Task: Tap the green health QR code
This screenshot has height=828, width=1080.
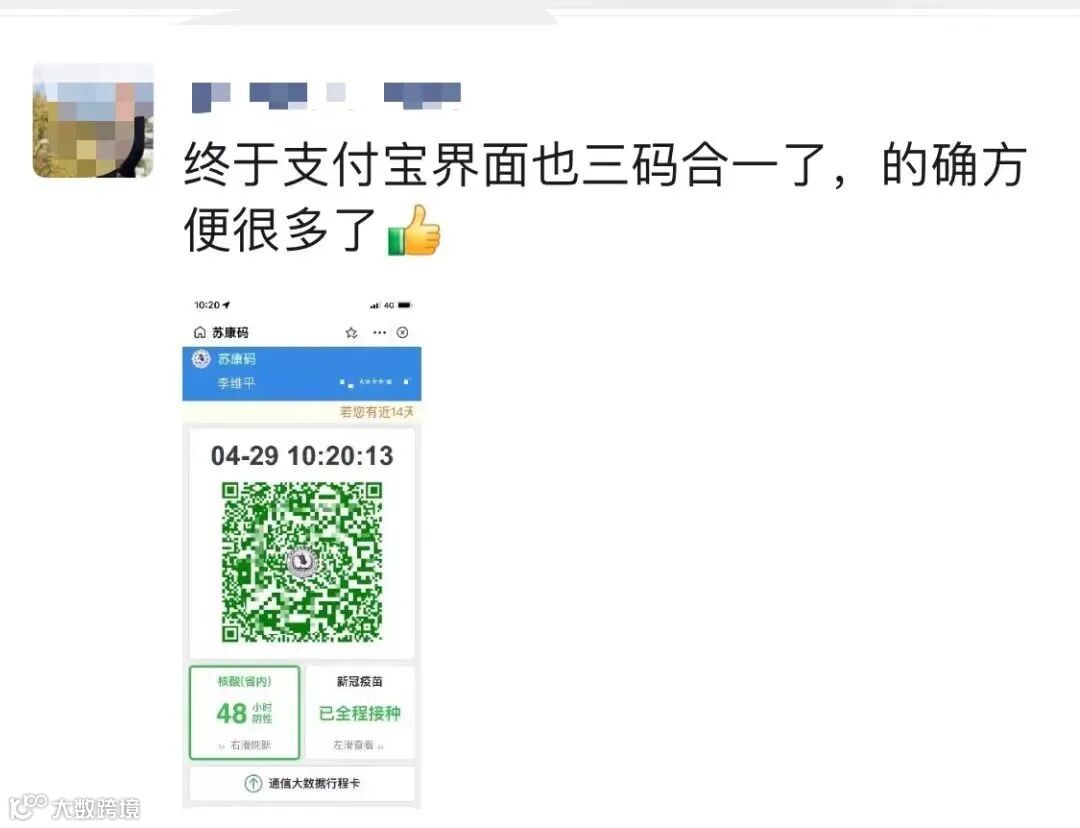Action: pyautogui.click(x=302, y=561)
